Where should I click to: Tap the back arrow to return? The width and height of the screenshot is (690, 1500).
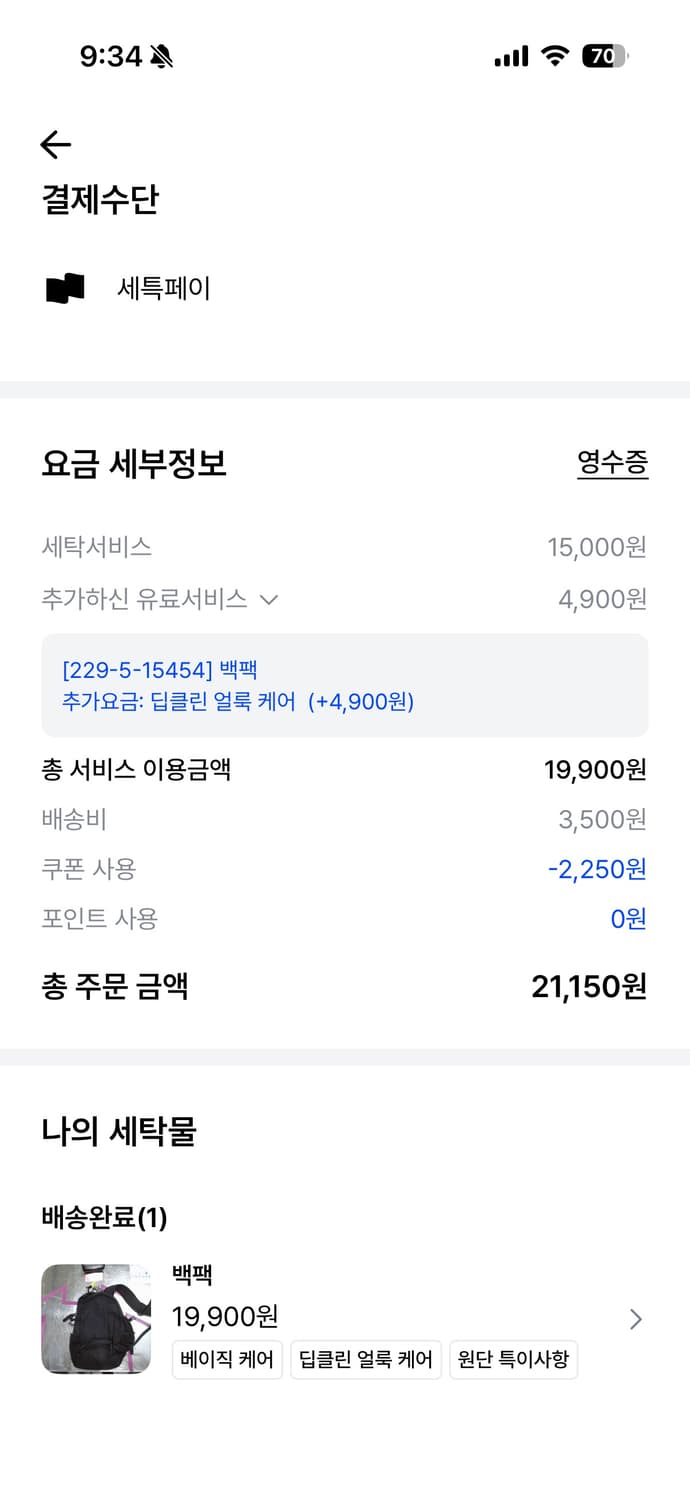click(x=56, y=145)
